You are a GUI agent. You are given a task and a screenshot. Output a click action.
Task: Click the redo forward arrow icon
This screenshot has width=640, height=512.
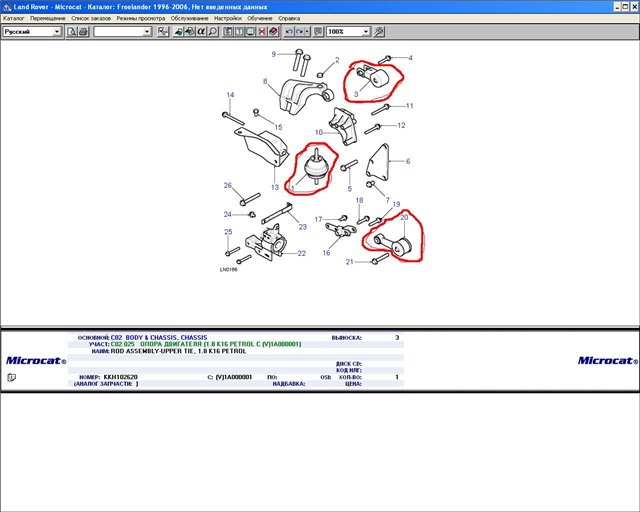coord(300,31)
